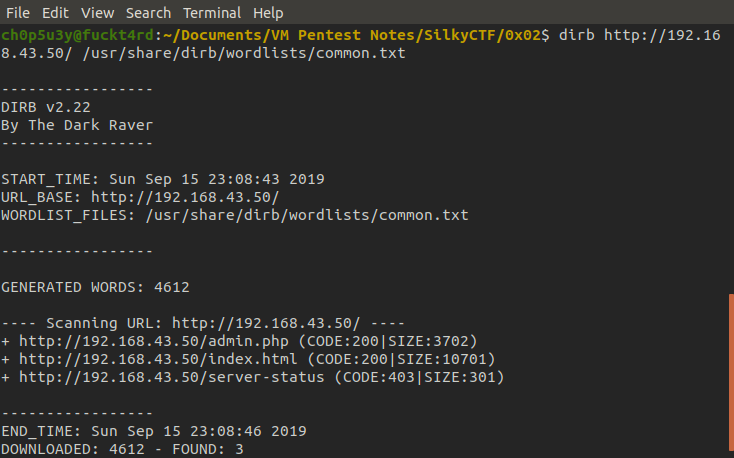
Task: Open the Help menu
Action: [x=268, y=13]
